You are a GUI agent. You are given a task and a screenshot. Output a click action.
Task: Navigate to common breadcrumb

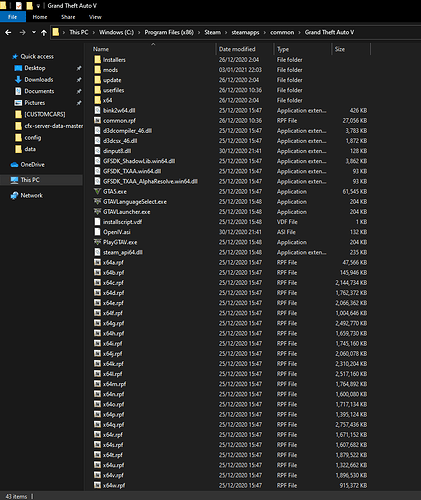(282, 32)
